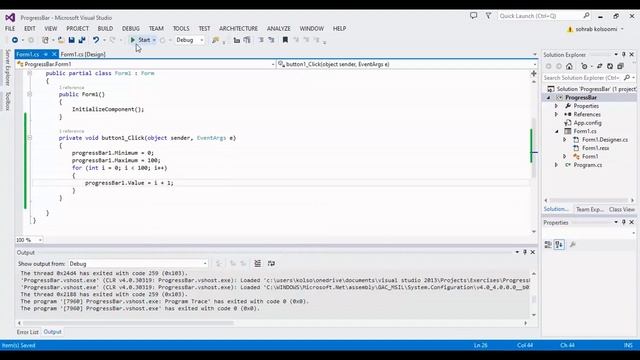Open the ProgressBar.Form1 class dropdown
This screenshot has width=640, height=360.
tap(146, 64)
